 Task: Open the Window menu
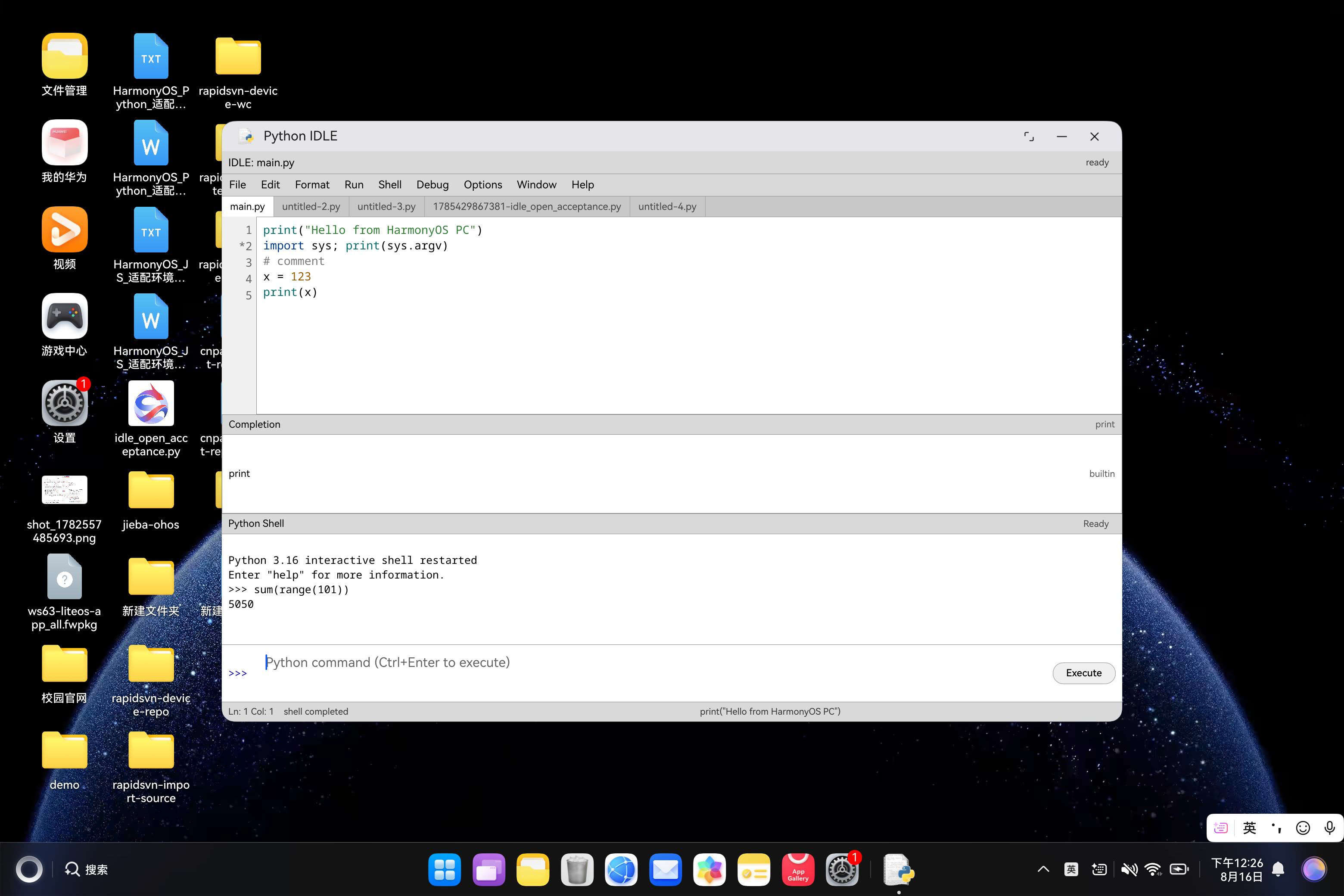537,184
